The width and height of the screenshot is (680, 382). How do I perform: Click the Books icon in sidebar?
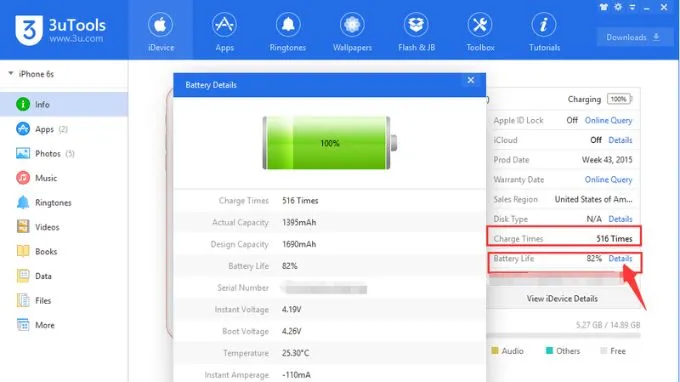23,251
